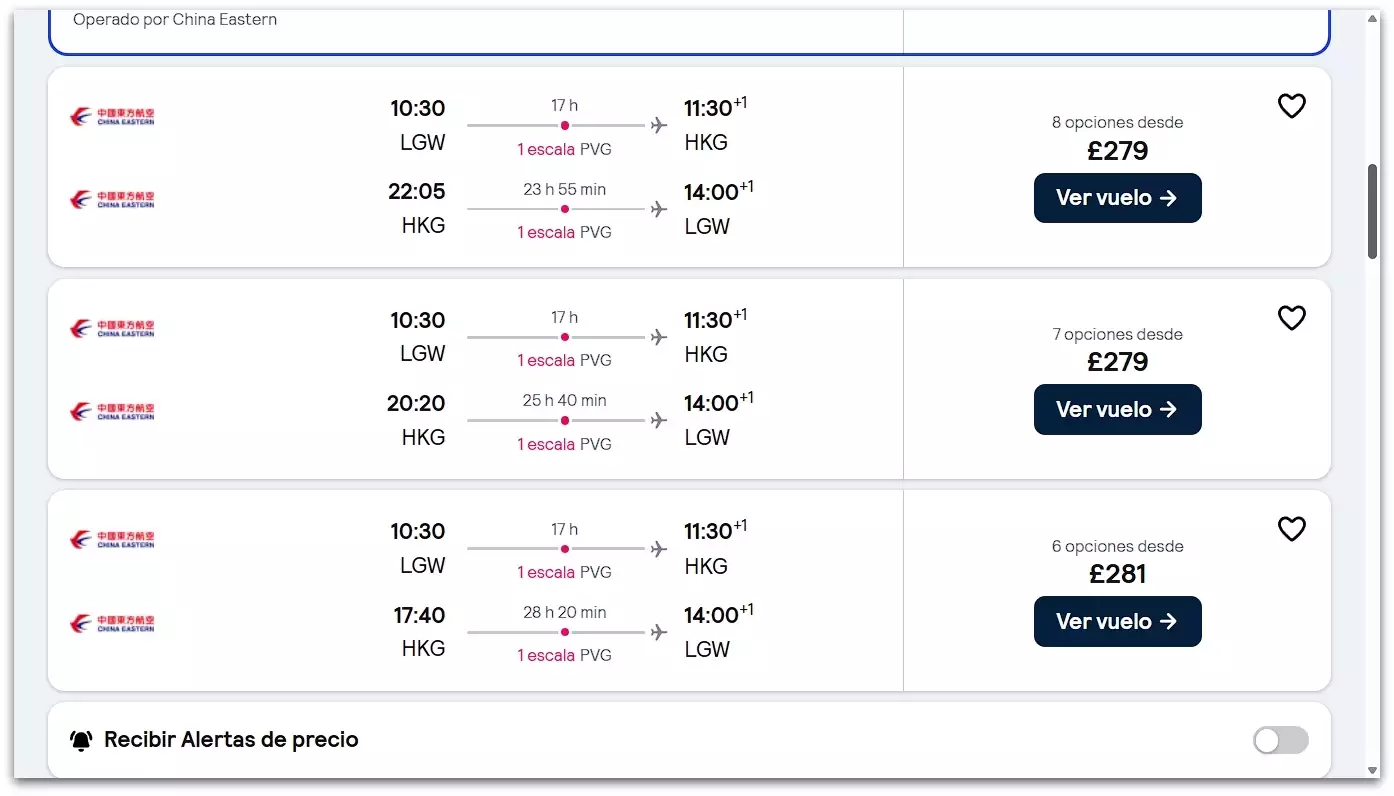Favorite the £279 7-options flight via the heart icon

tap(1292, 318)
